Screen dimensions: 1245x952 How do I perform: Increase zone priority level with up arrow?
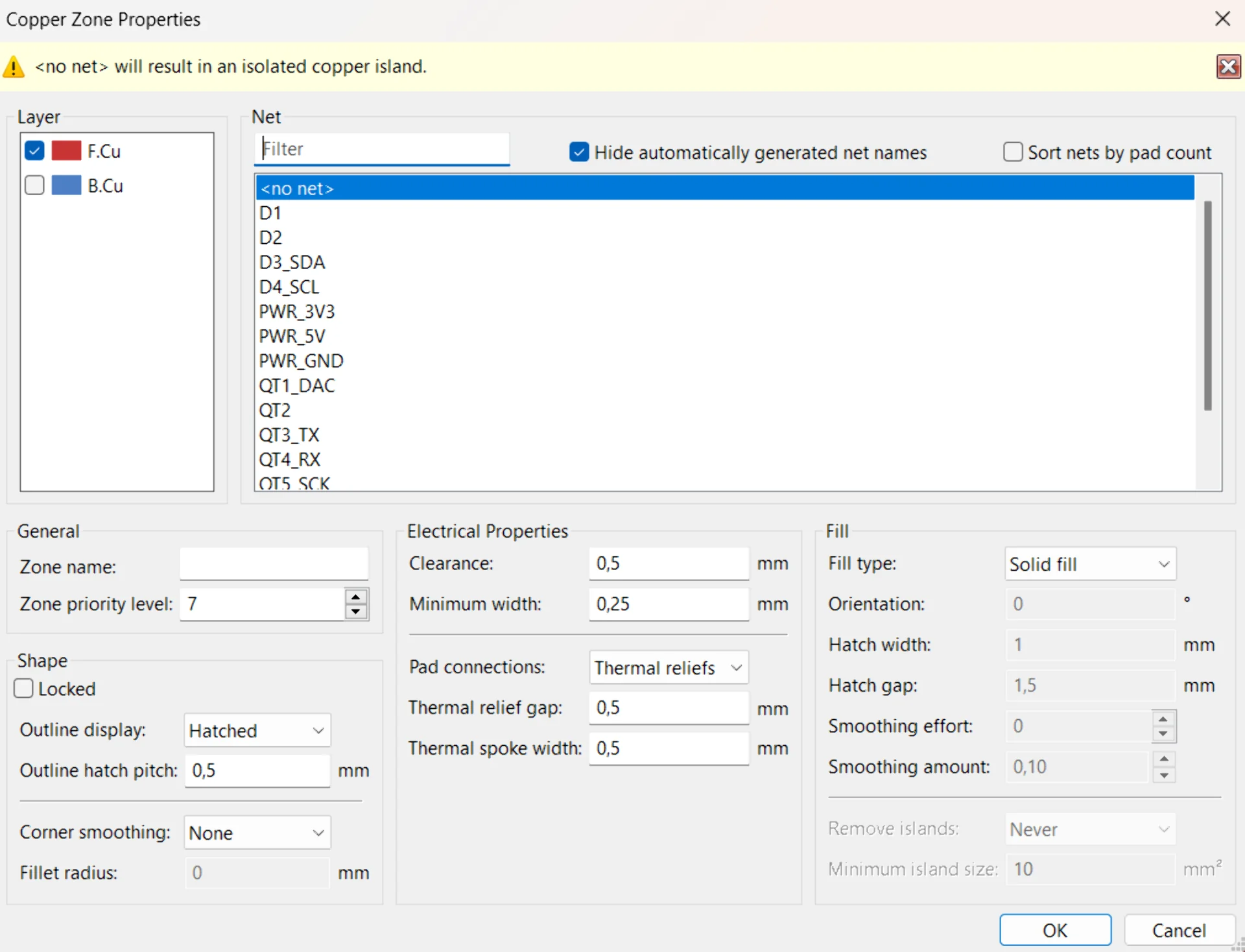point(356,597)
